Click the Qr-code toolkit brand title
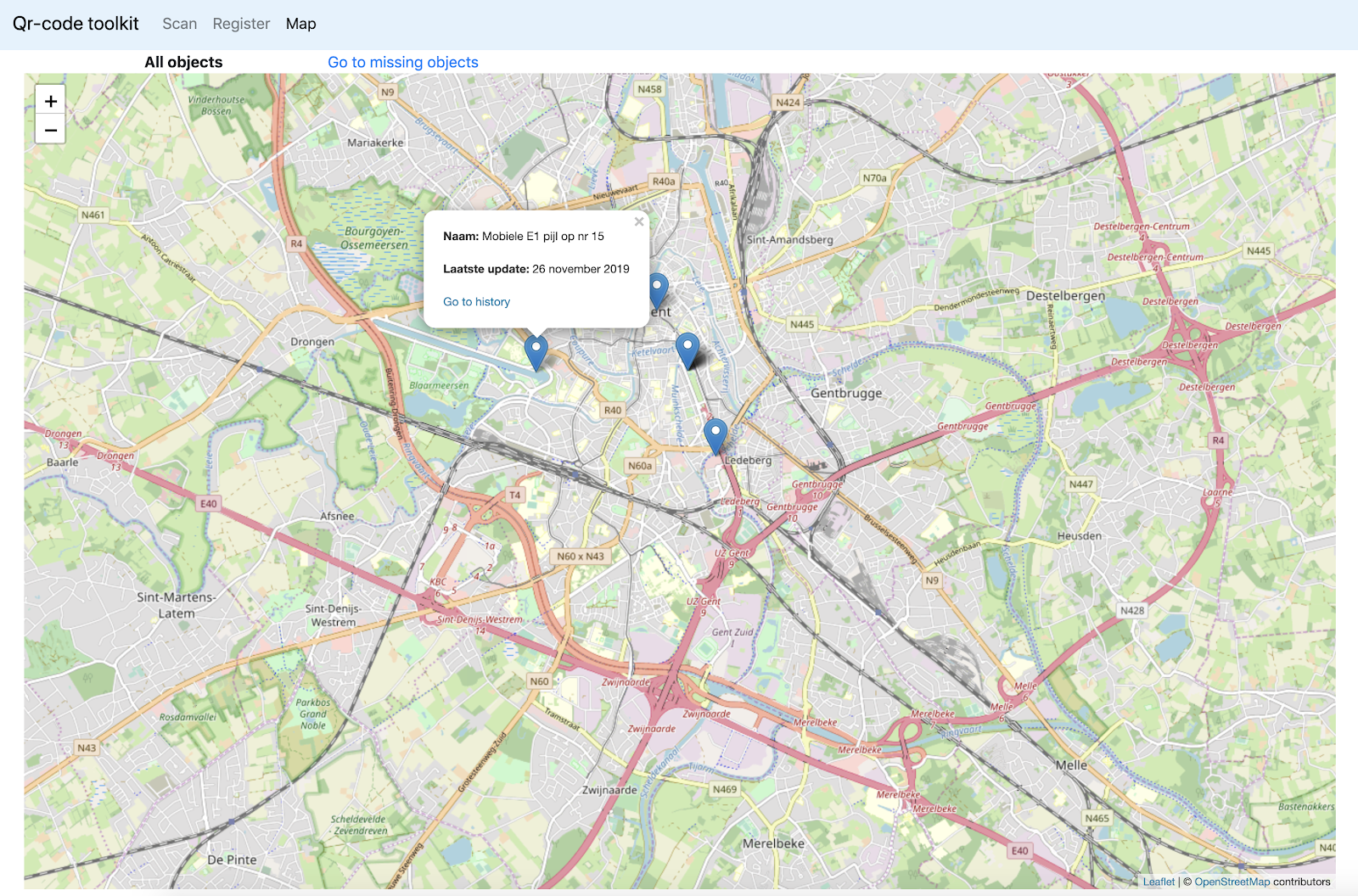Viewport: 1358px width, 896px height. click(x=76, y=24)
